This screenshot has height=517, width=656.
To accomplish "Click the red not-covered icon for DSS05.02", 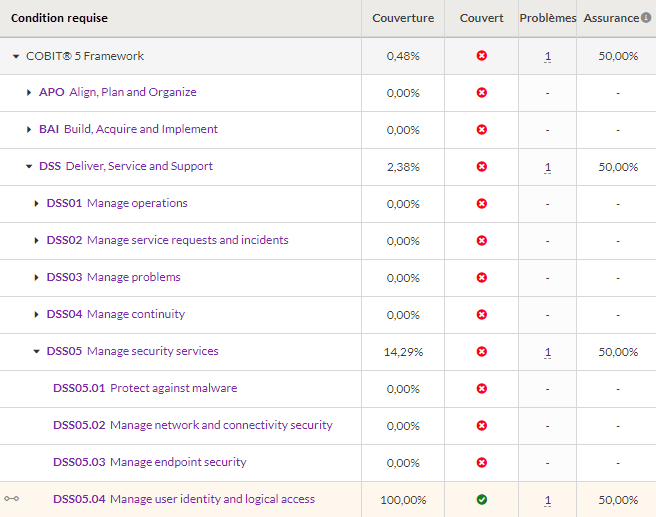I will click(x=482, y=426).
